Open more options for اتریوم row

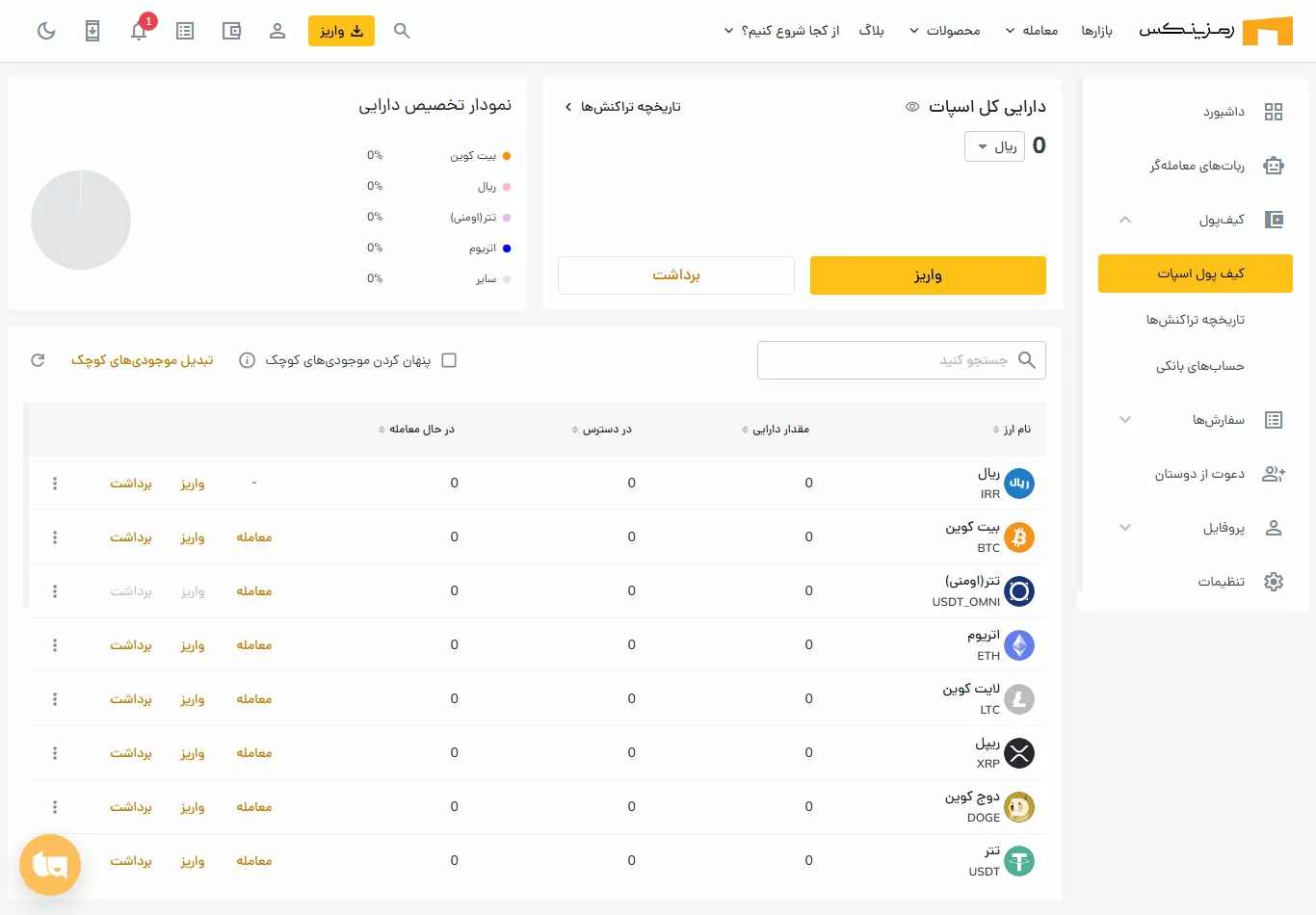coord(55,645)
